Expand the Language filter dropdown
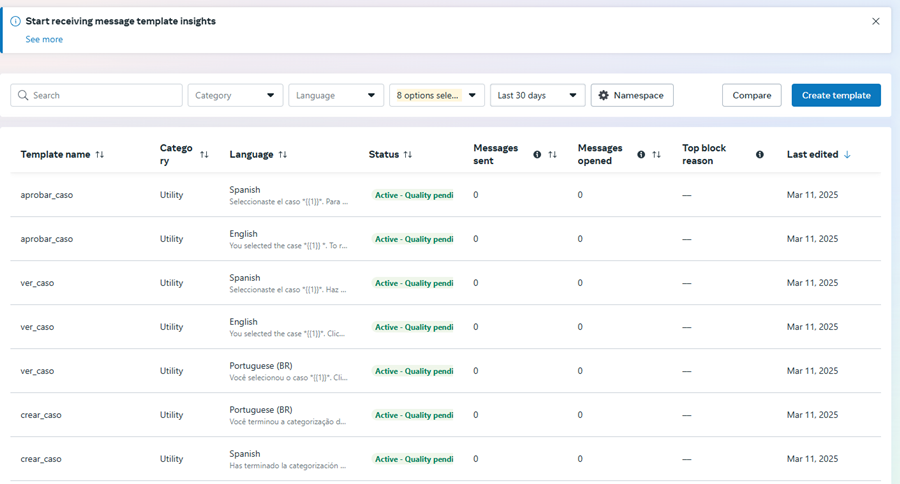The image size is (900, 484). (336, 95)
